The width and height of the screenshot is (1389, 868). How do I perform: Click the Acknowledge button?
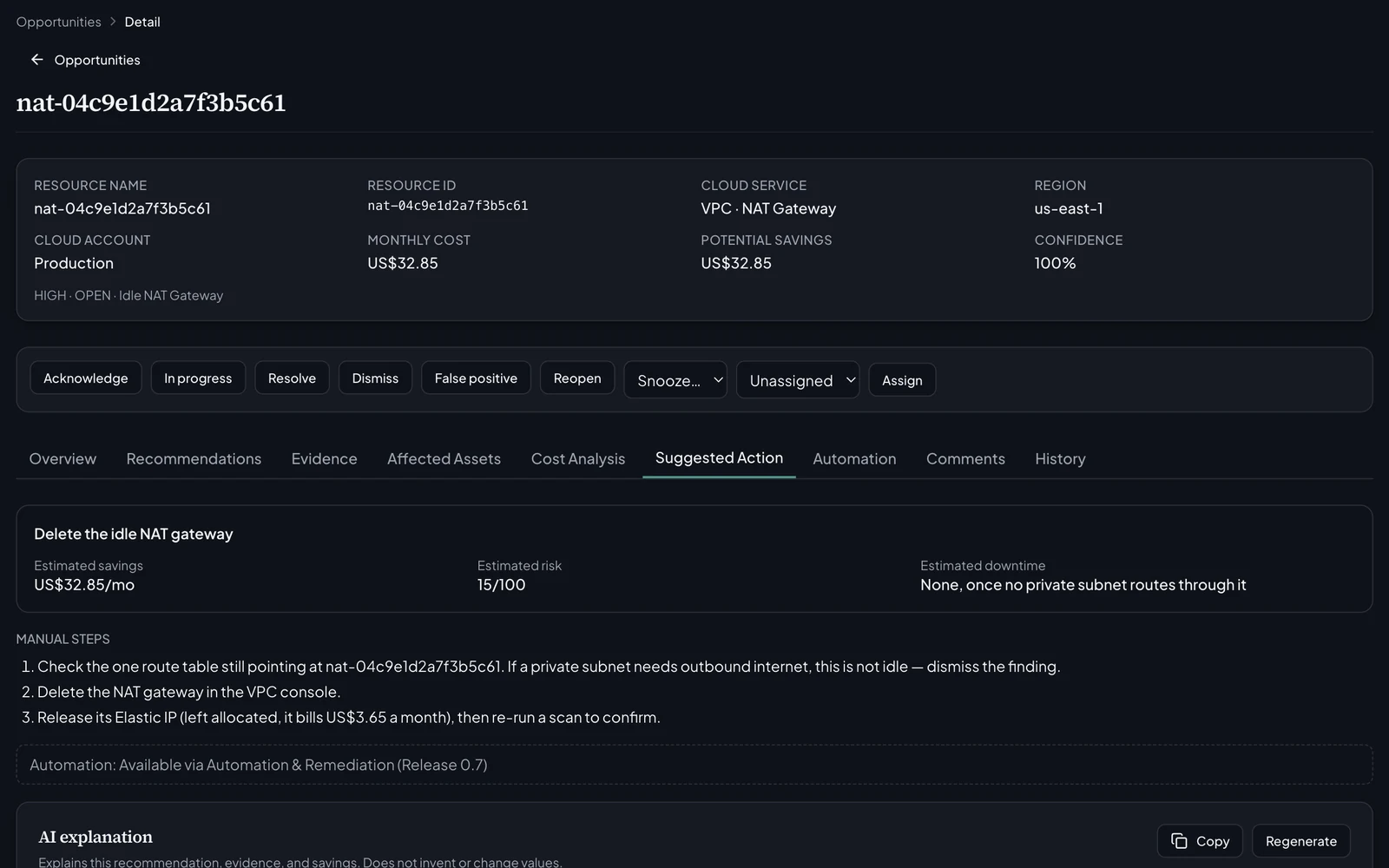86,378
